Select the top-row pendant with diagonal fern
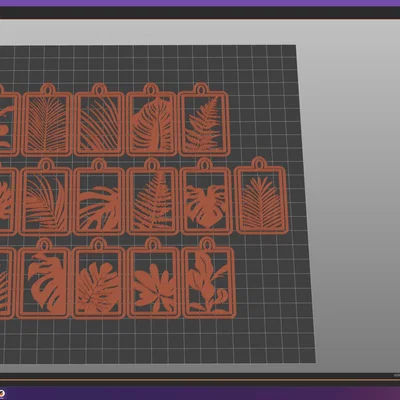 (204, 120)
